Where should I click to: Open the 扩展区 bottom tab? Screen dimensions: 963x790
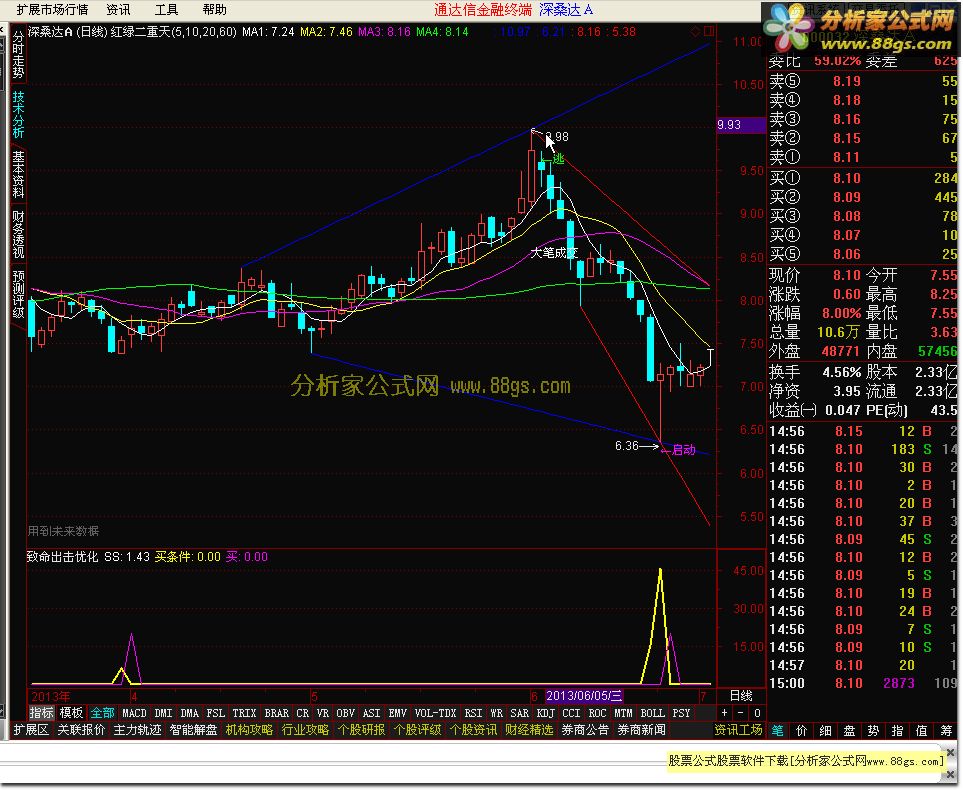coord(31,730)
